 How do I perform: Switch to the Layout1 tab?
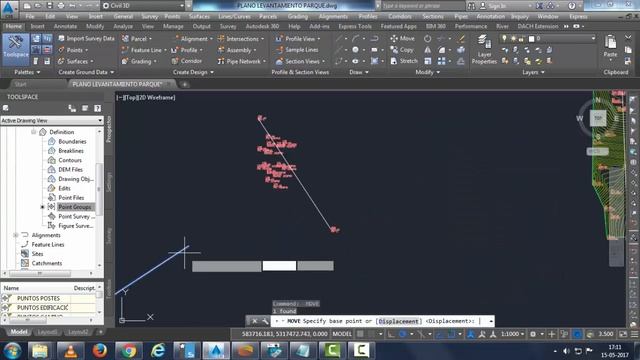pos(47,332)
